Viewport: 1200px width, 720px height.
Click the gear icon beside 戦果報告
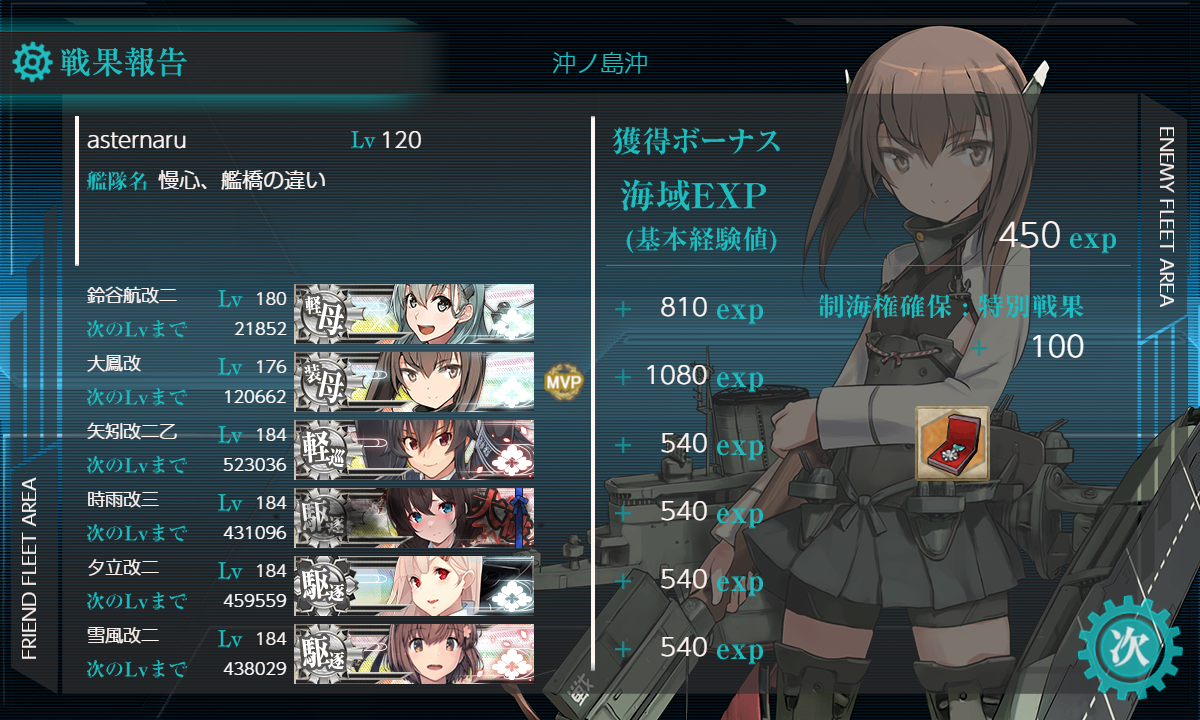pyautogui.click(x=31, y=62)
